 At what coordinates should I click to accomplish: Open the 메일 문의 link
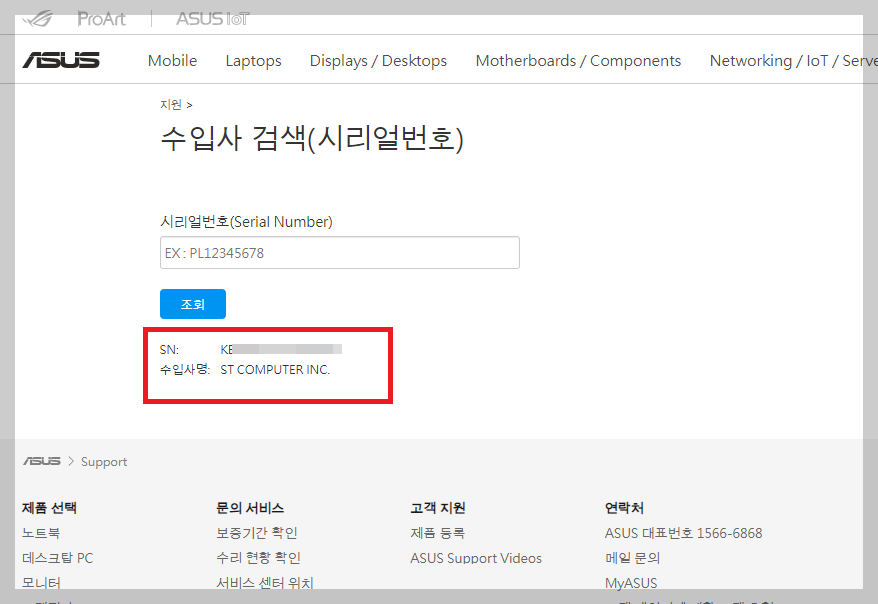tap(633, 558)
